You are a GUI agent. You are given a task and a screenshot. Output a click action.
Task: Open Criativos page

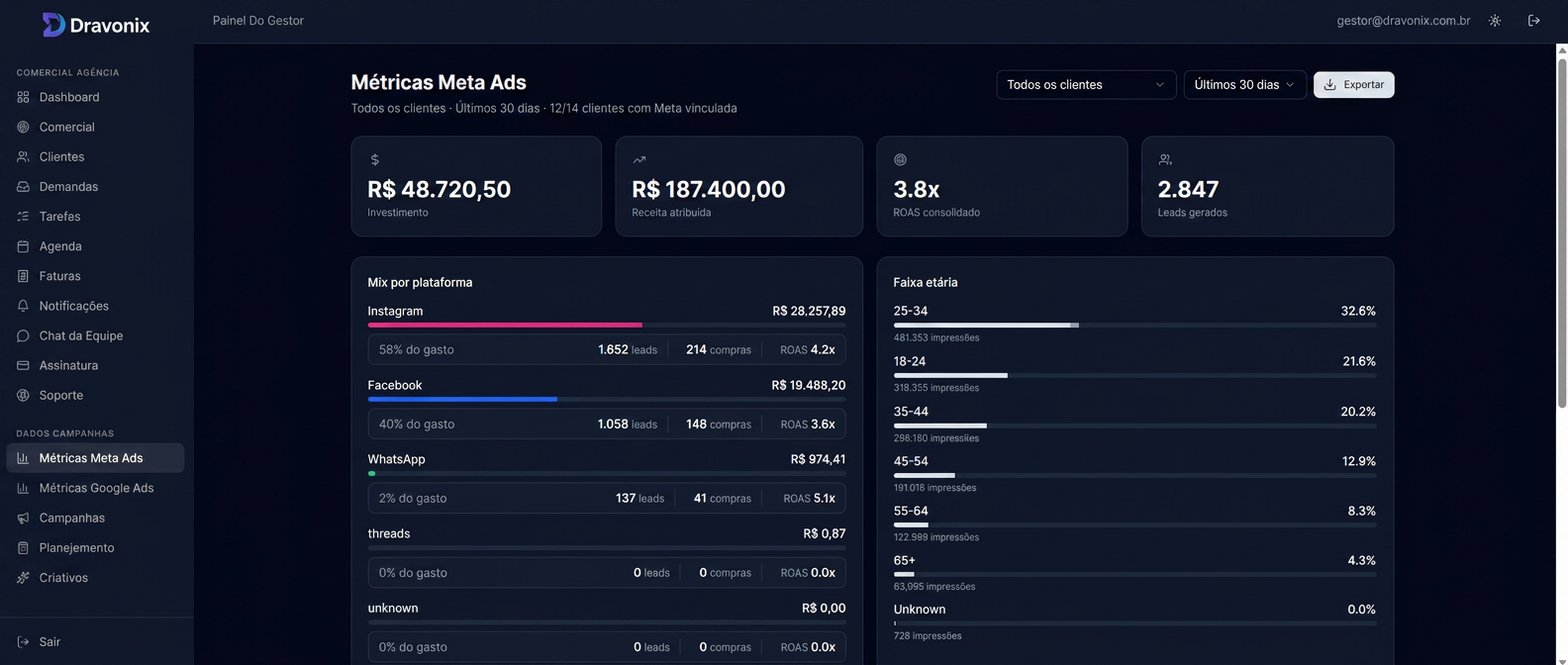[95, 577]
